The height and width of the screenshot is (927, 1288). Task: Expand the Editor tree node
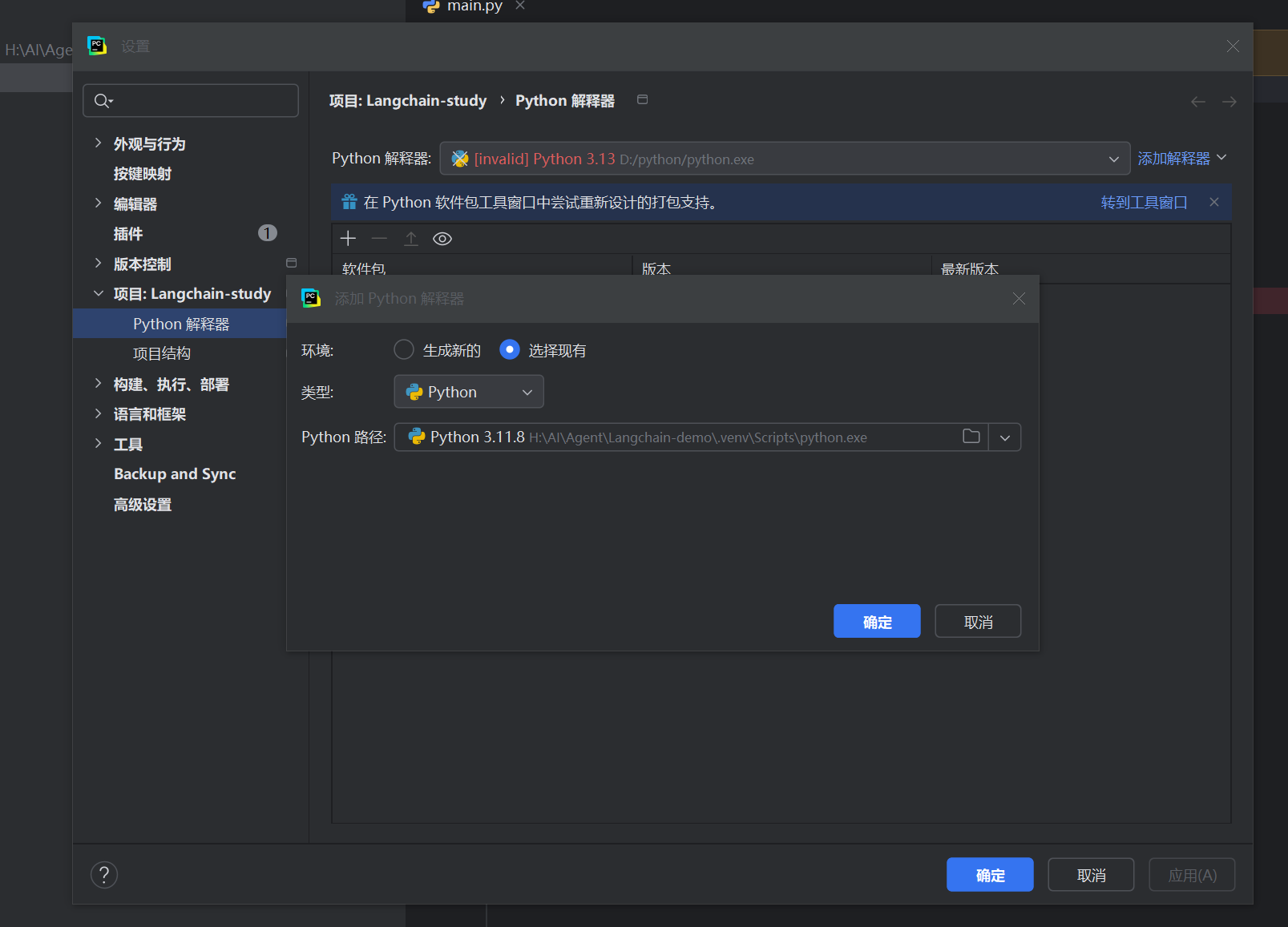point(98,204)
